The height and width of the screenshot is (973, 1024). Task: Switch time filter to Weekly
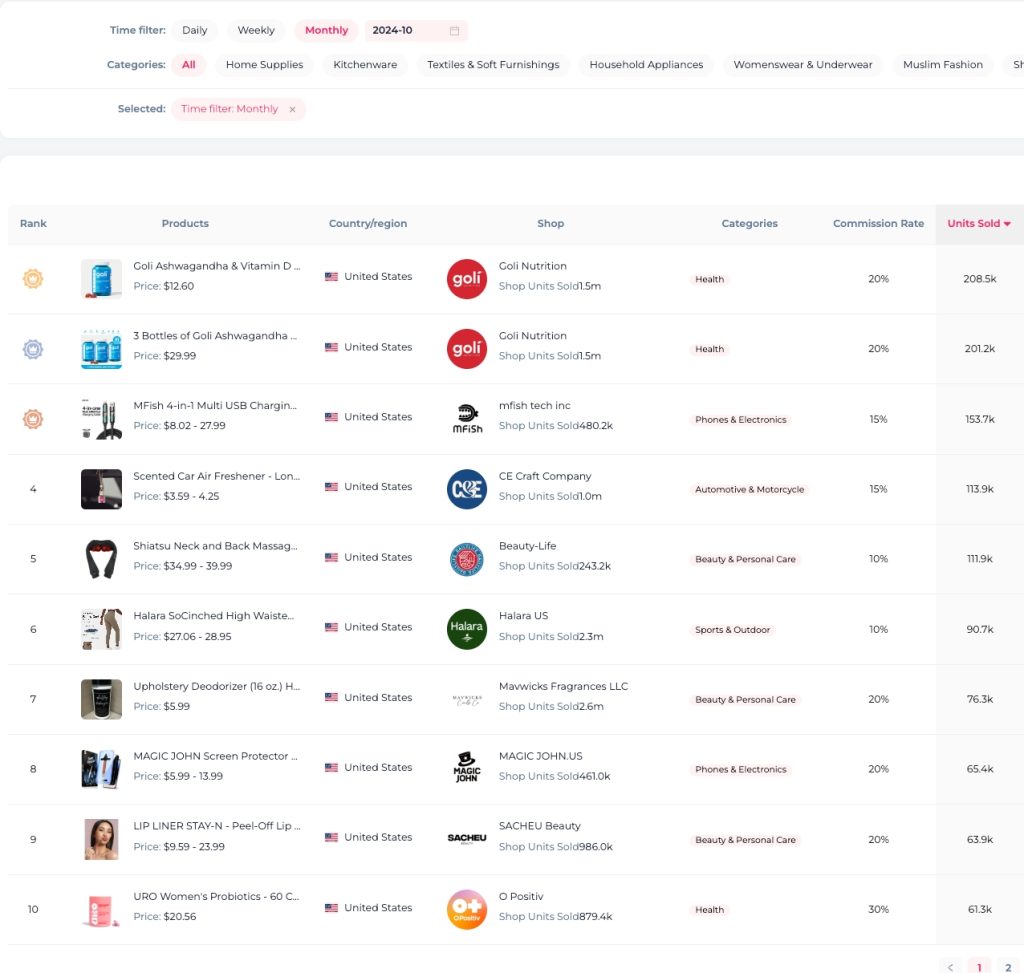[256, 31]
